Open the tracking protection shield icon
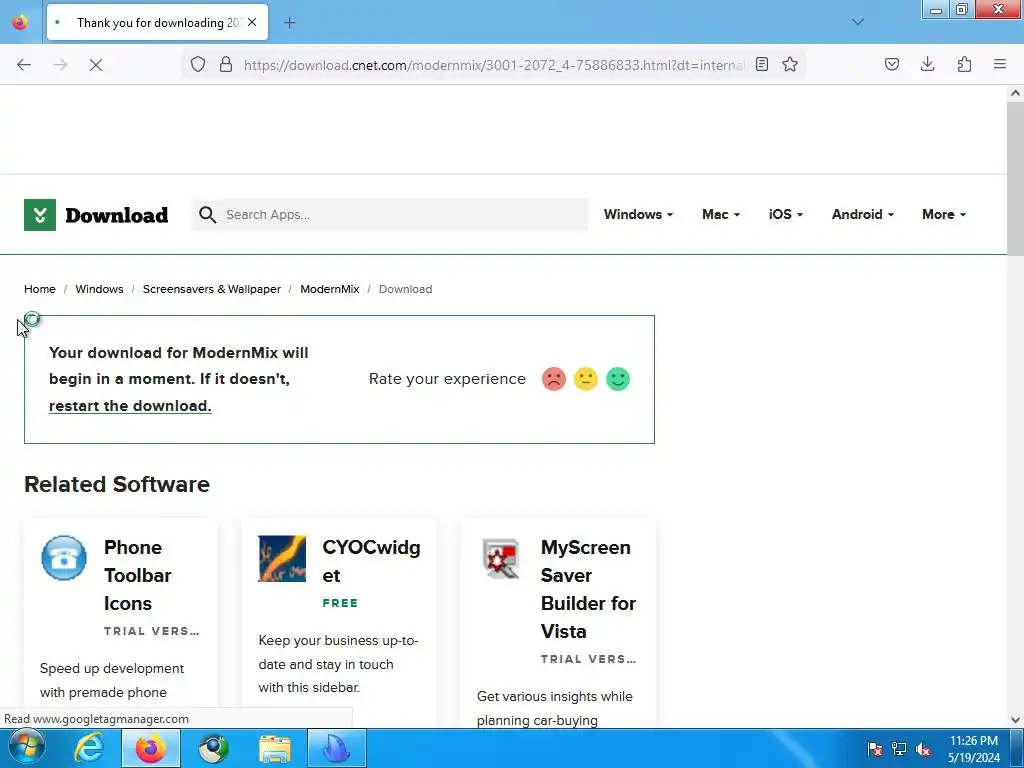This screenshot has width=1024, height=768. click(x=198, y=64)
